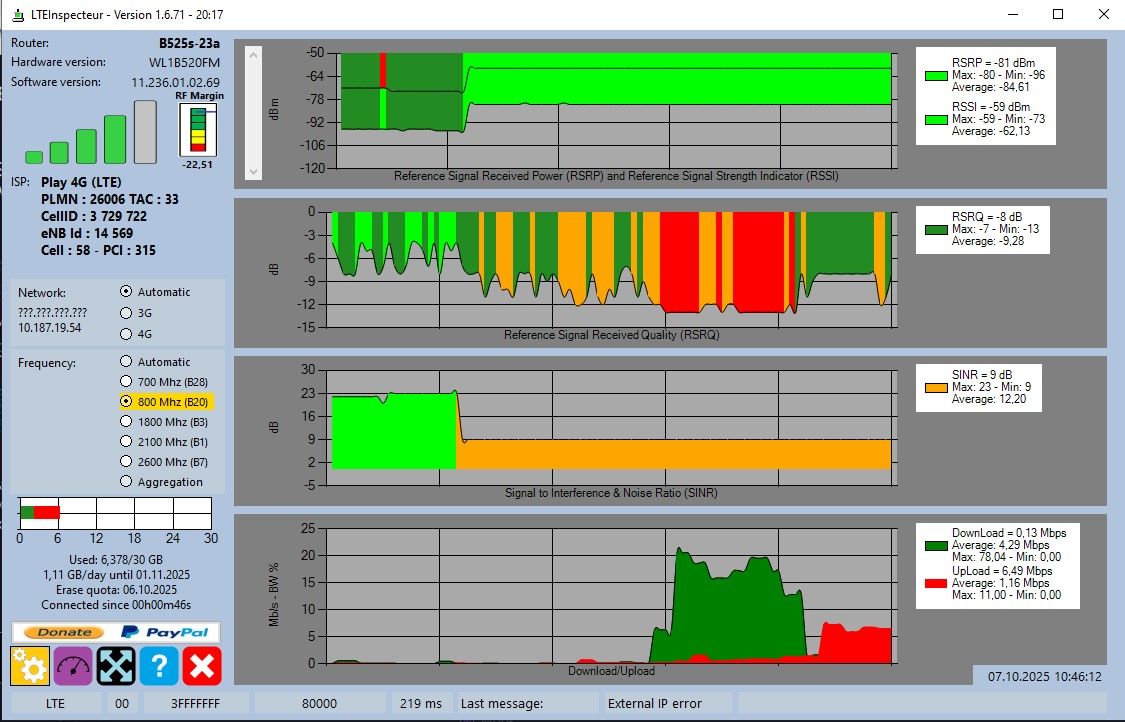
Task: Click the scroll down arrow beside RSRP graph
Action: pos(253,172)
